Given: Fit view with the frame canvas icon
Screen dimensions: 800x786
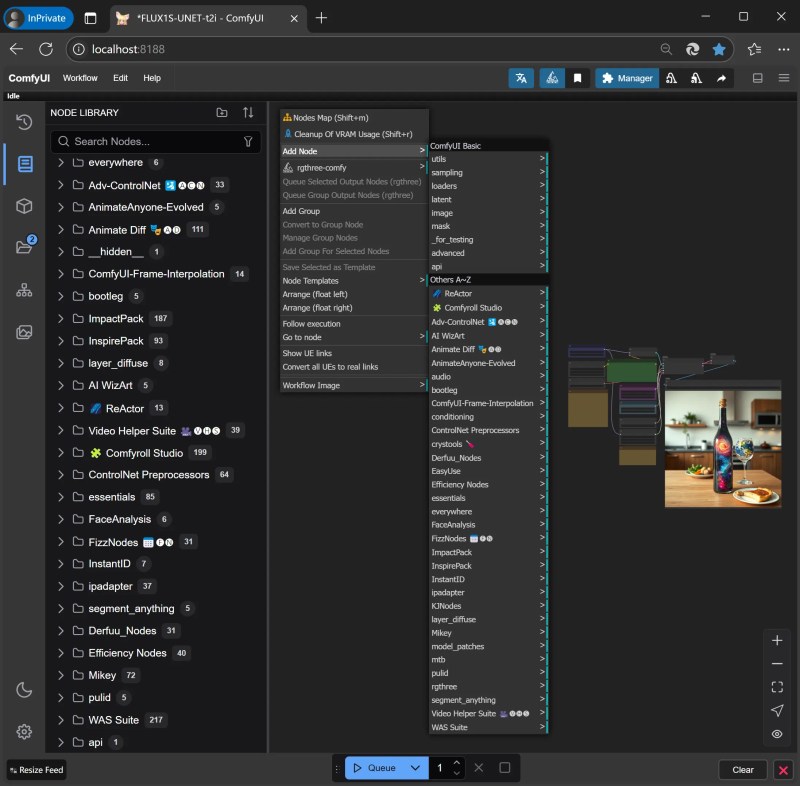Looking at the screenshot, I should tap(777, 687).
